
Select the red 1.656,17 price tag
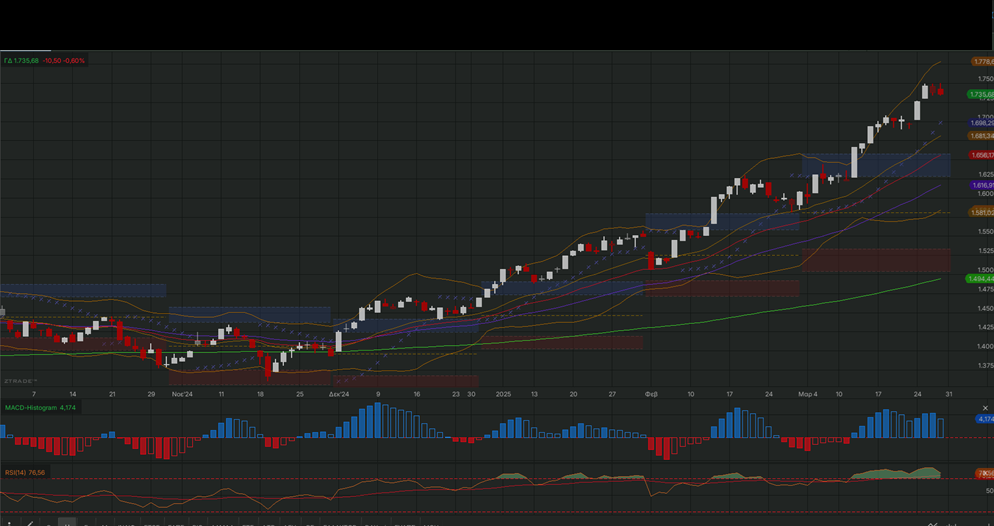point(981,155)
